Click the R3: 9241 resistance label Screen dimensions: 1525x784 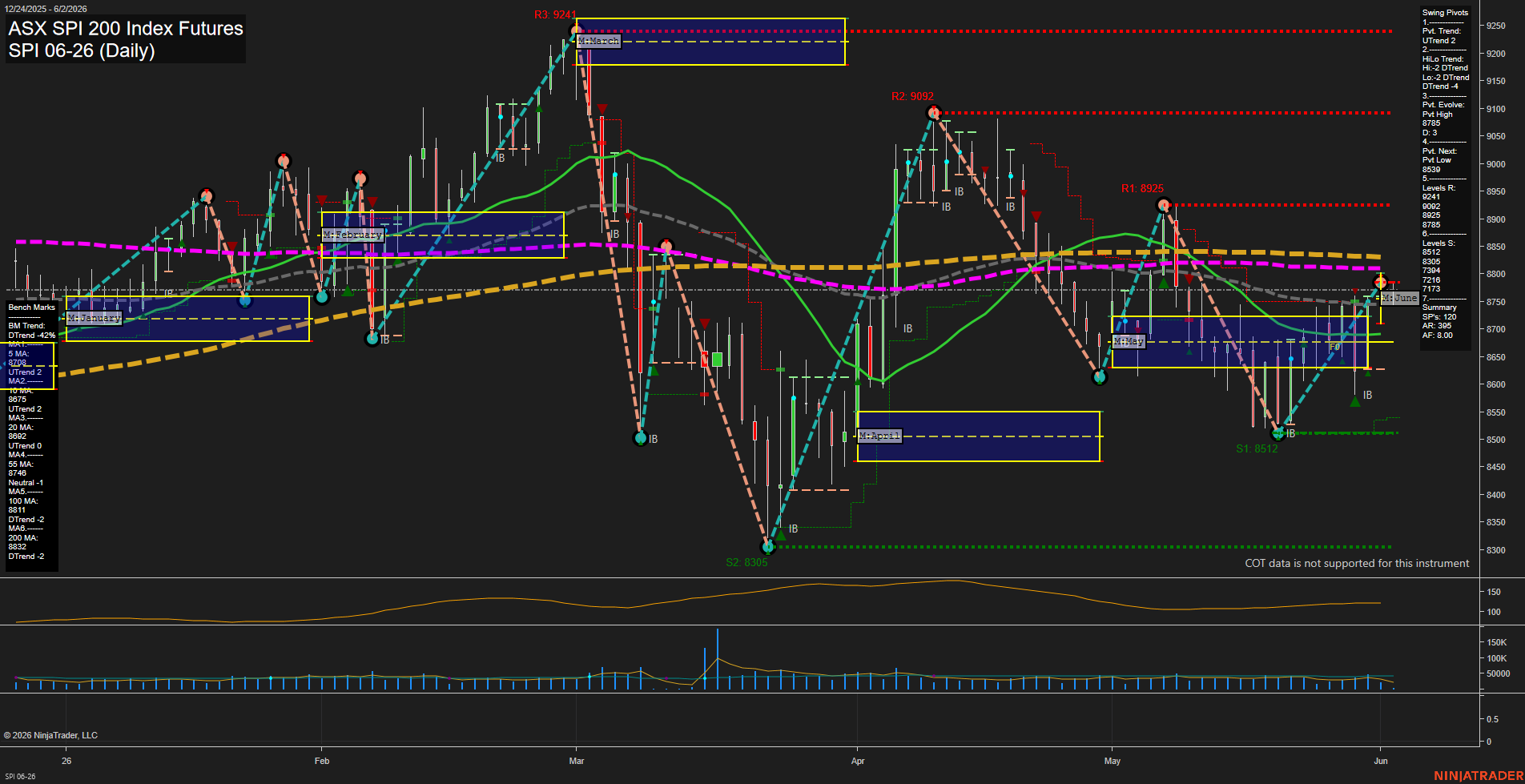(x=555, y=14)
